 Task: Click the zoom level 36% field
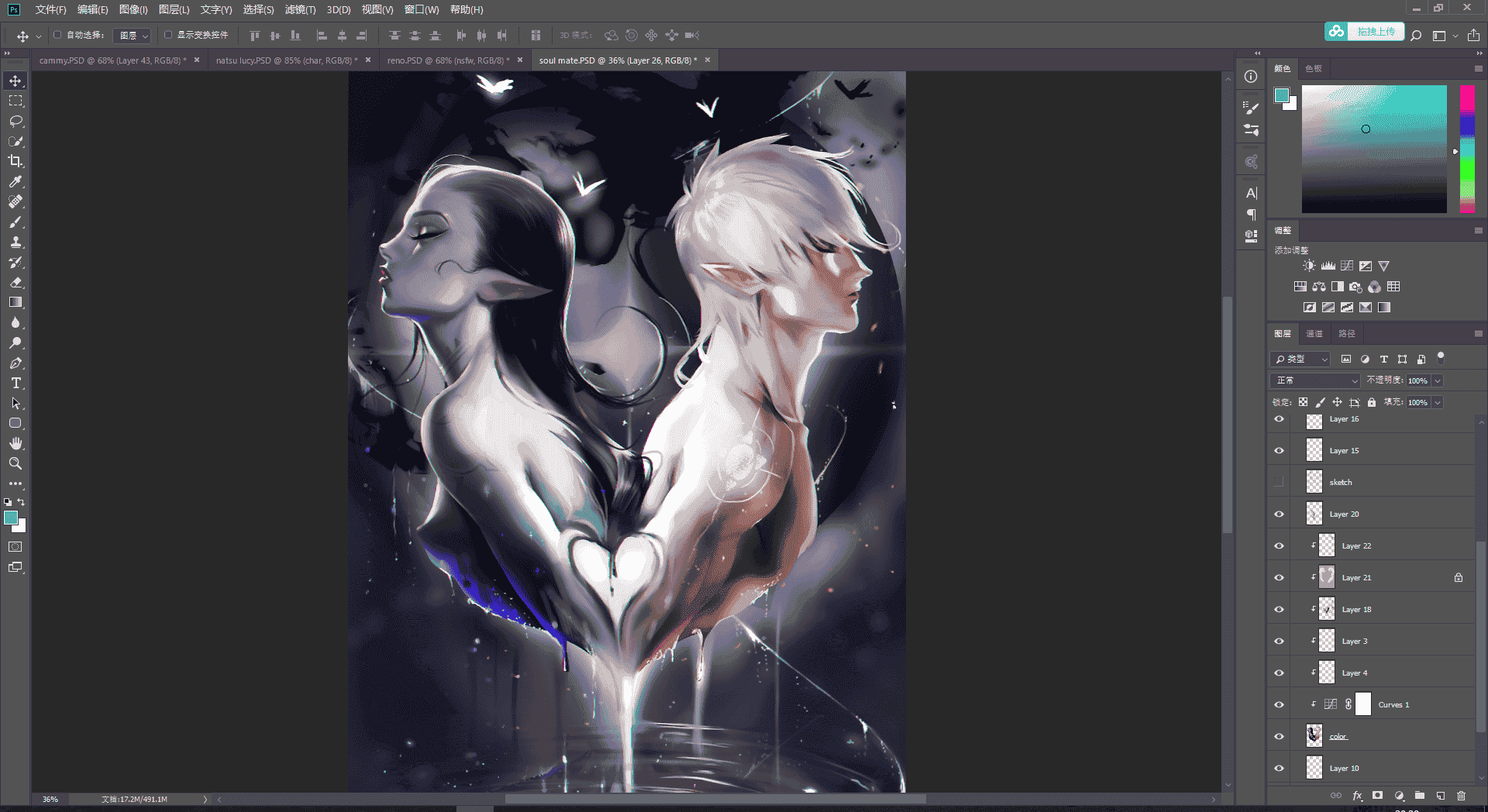tap(51, 799)
